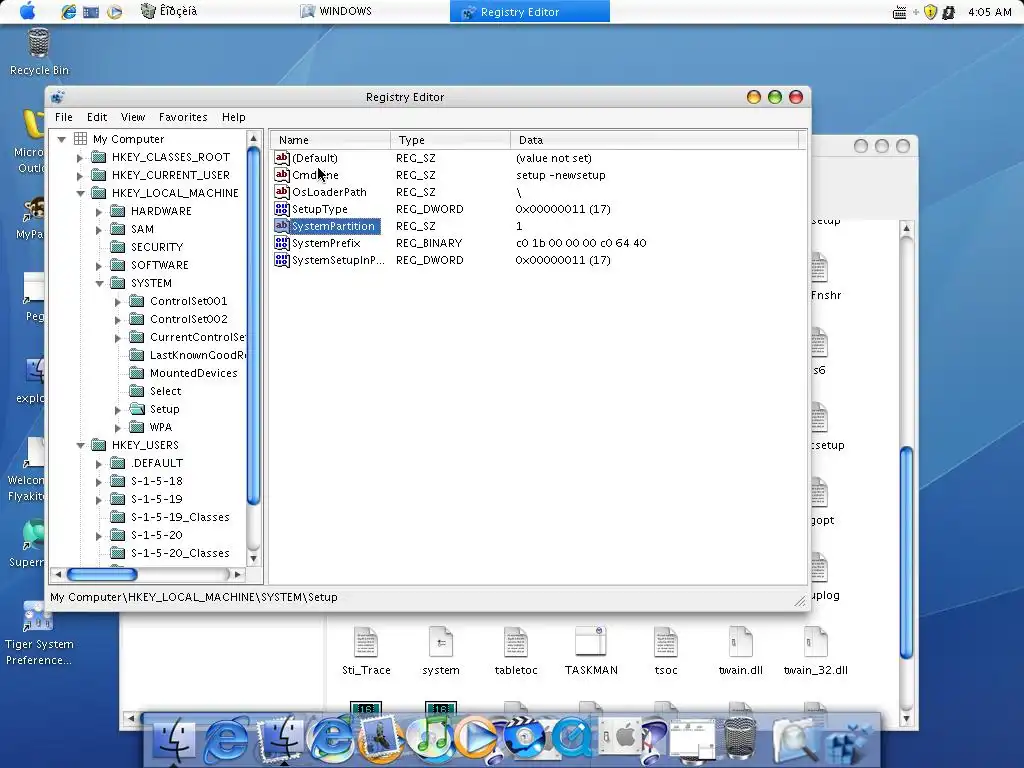Click Registry Editor window title icon
Image resolution: width=1024 pixels, height=768 pixels.
click(x=57, y=97)
